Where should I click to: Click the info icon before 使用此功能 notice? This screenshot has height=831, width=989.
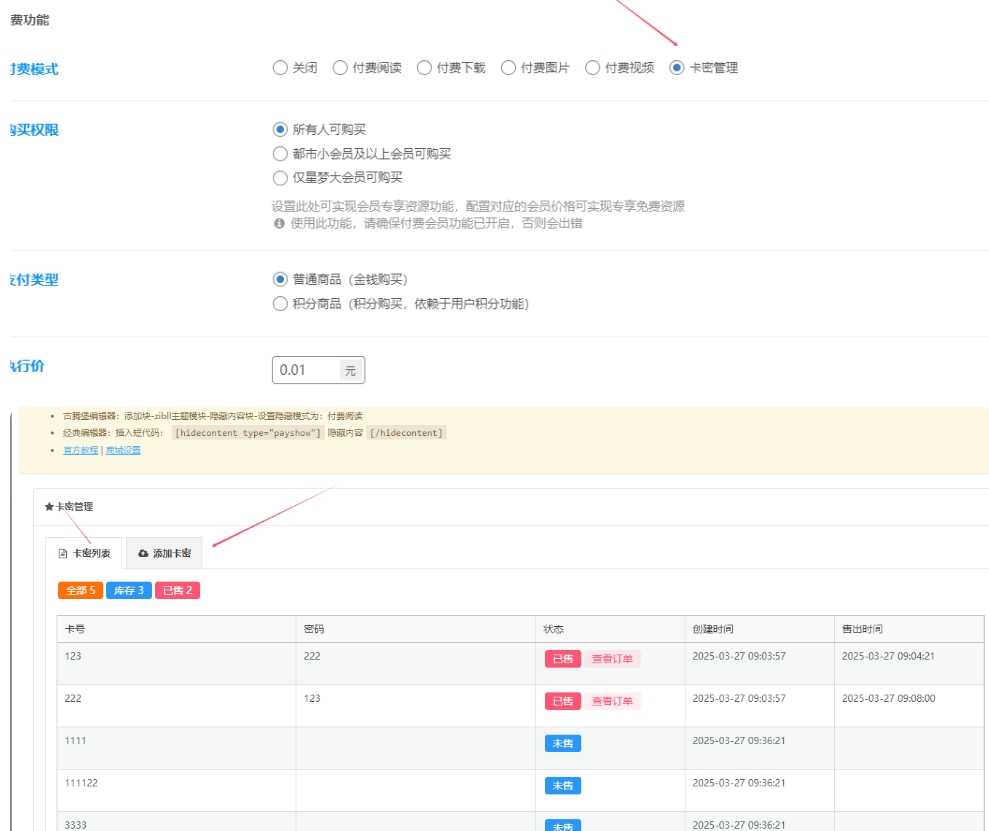[x=279, y=224]
